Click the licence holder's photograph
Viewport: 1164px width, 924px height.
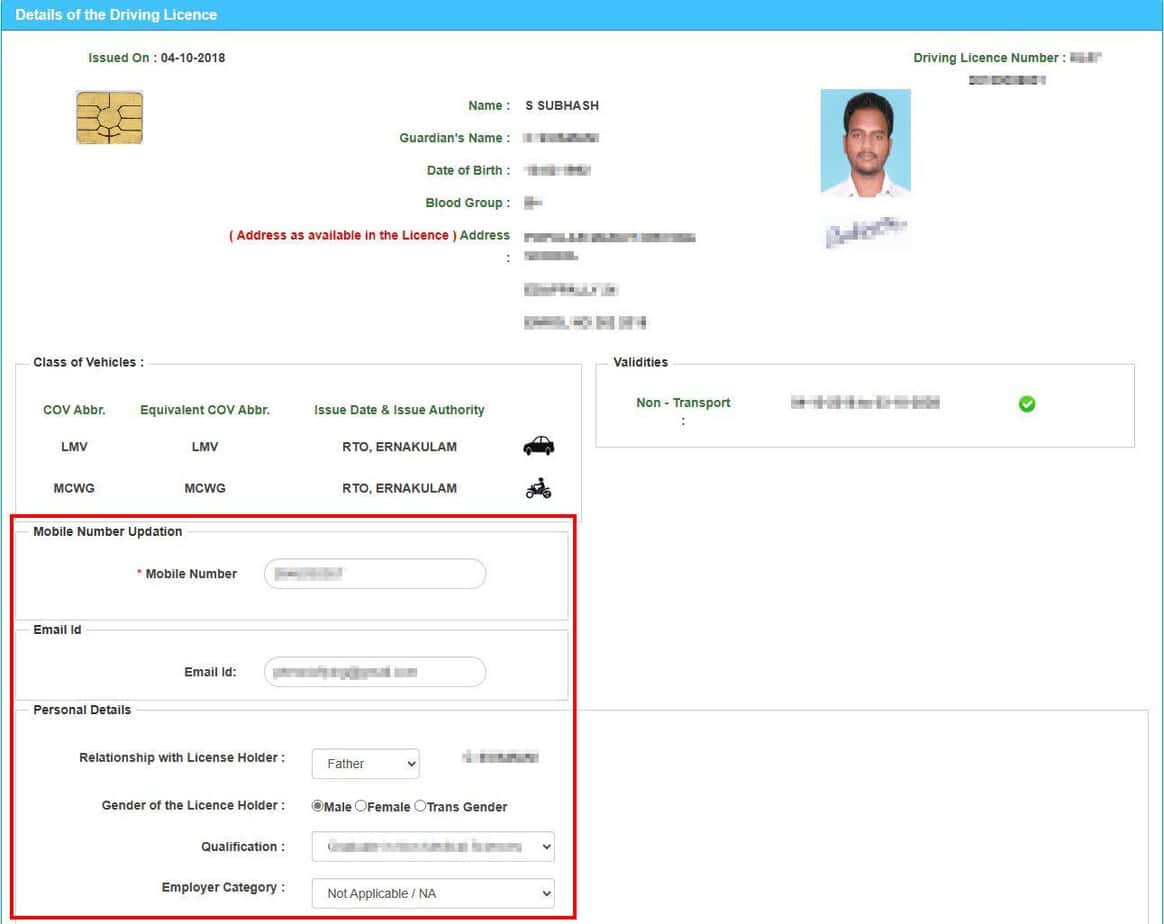(x=866, y=144)
